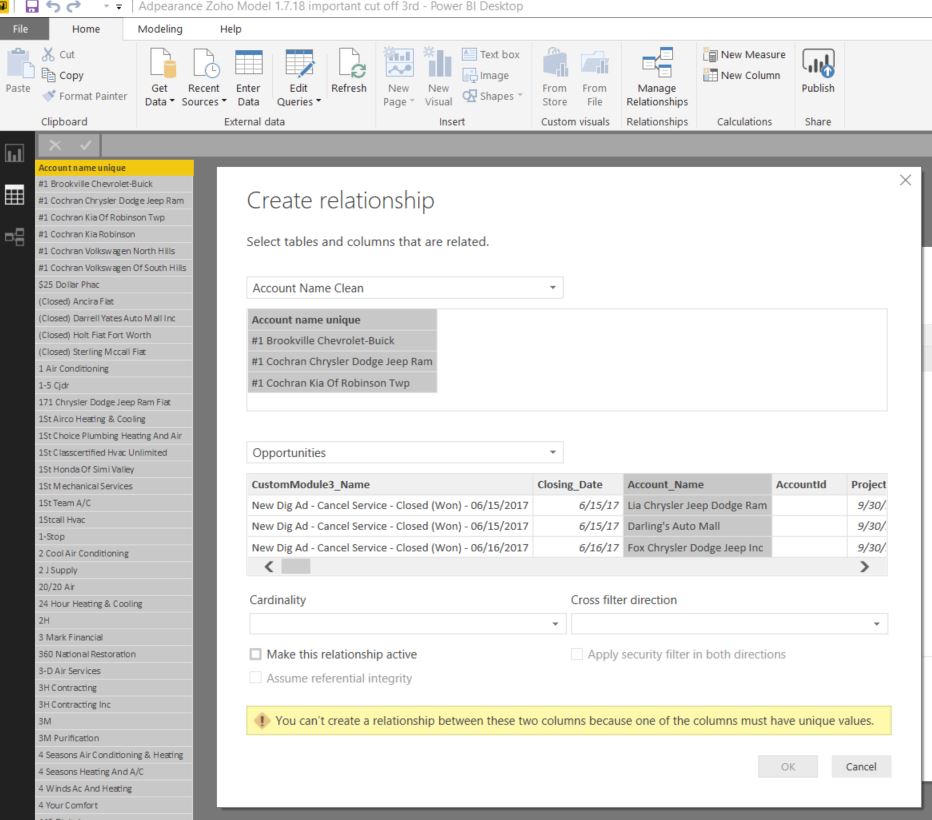Click '1 Air Conditioning' row

pos(114,368)
